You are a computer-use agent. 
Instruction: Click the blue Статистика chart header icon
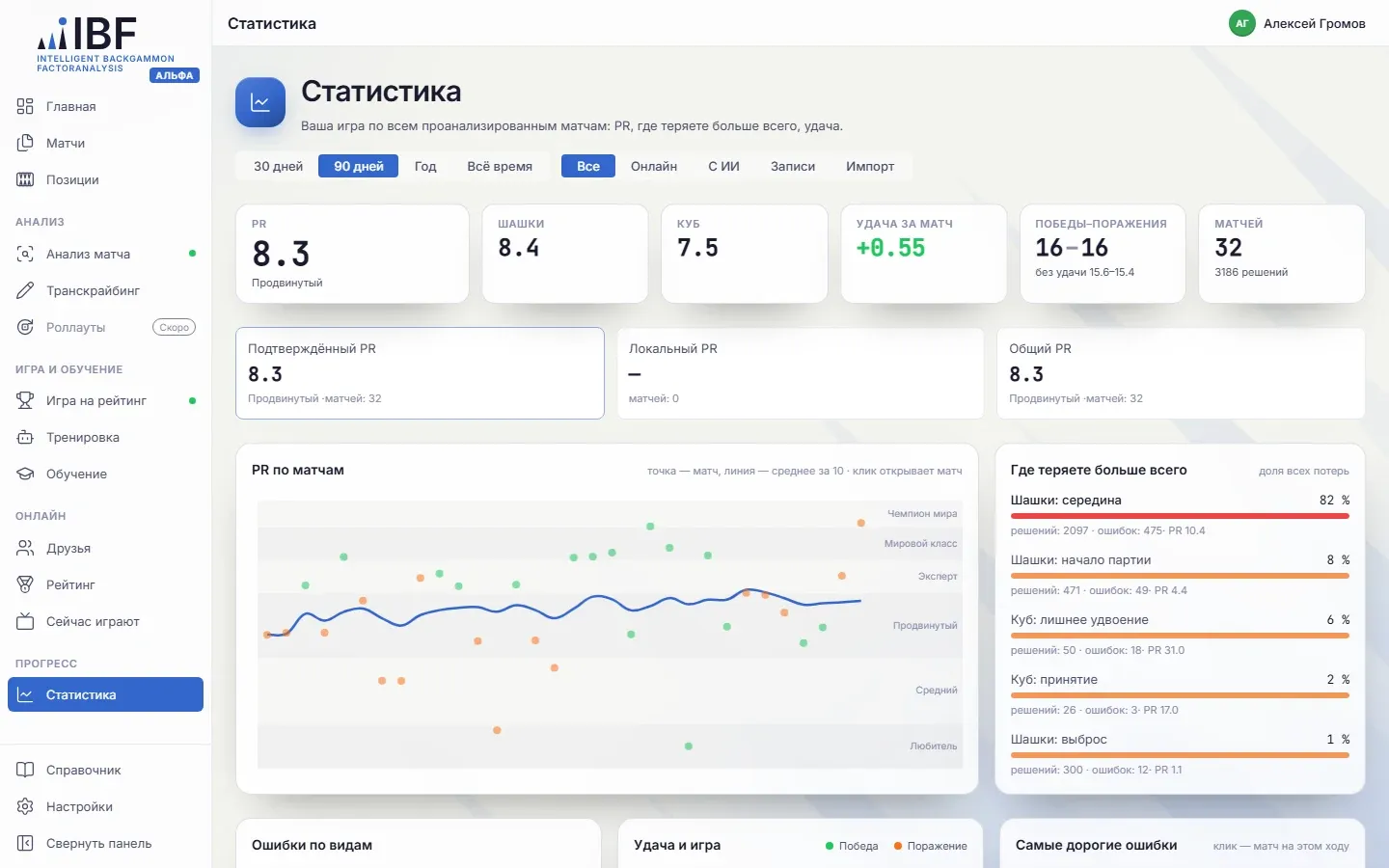click(260, 102)
